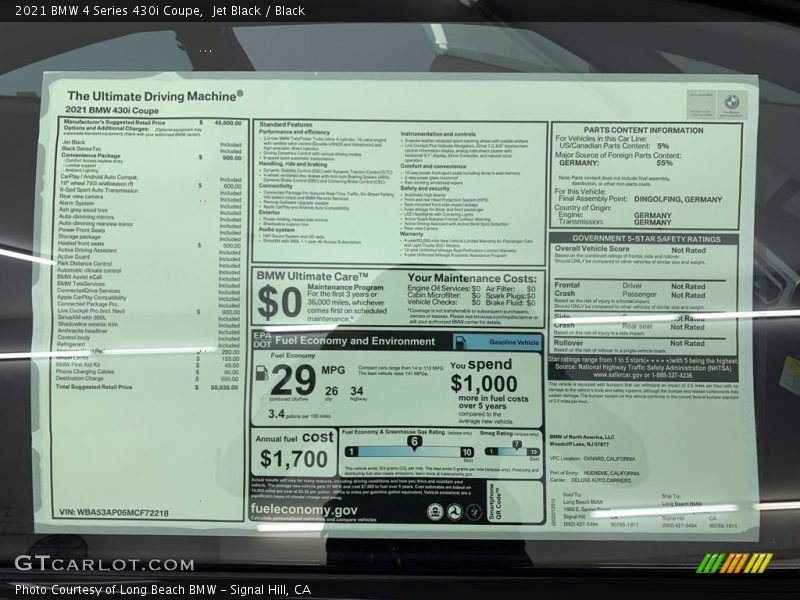Select the "2021 BMW 430i Coupe" model line
Image resolution: width=800 pixels, height=600 pixels.
pos(112,110)
